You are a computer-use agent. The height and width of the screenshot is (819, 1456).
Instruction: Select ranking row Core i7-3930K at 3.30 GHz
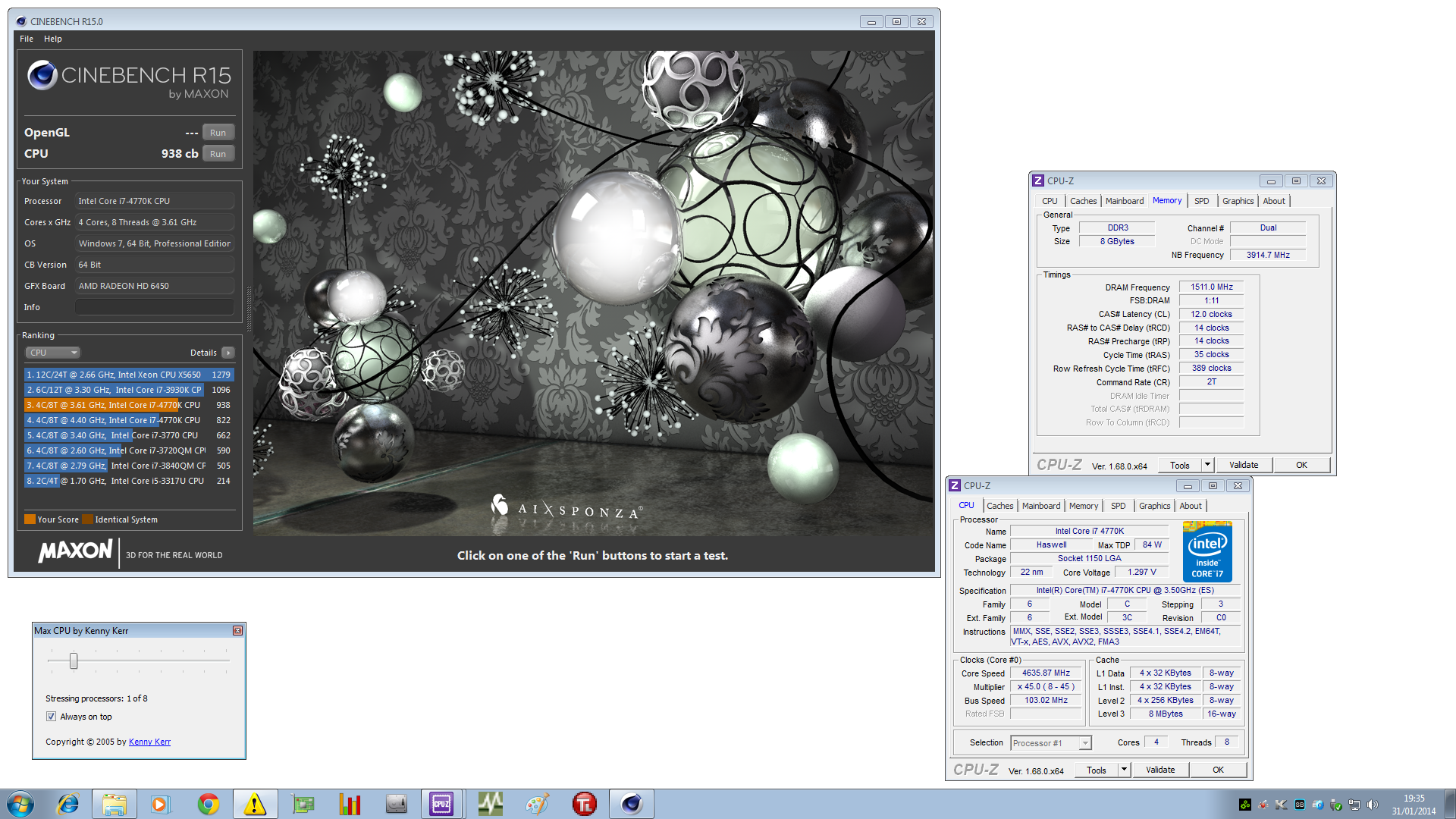129,390
